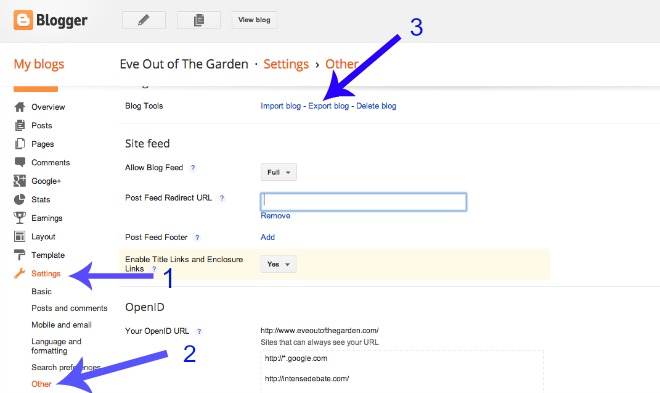Click Remove link under redirect URL
This screenshot has width=660, height=393.
tap(275, 216)
